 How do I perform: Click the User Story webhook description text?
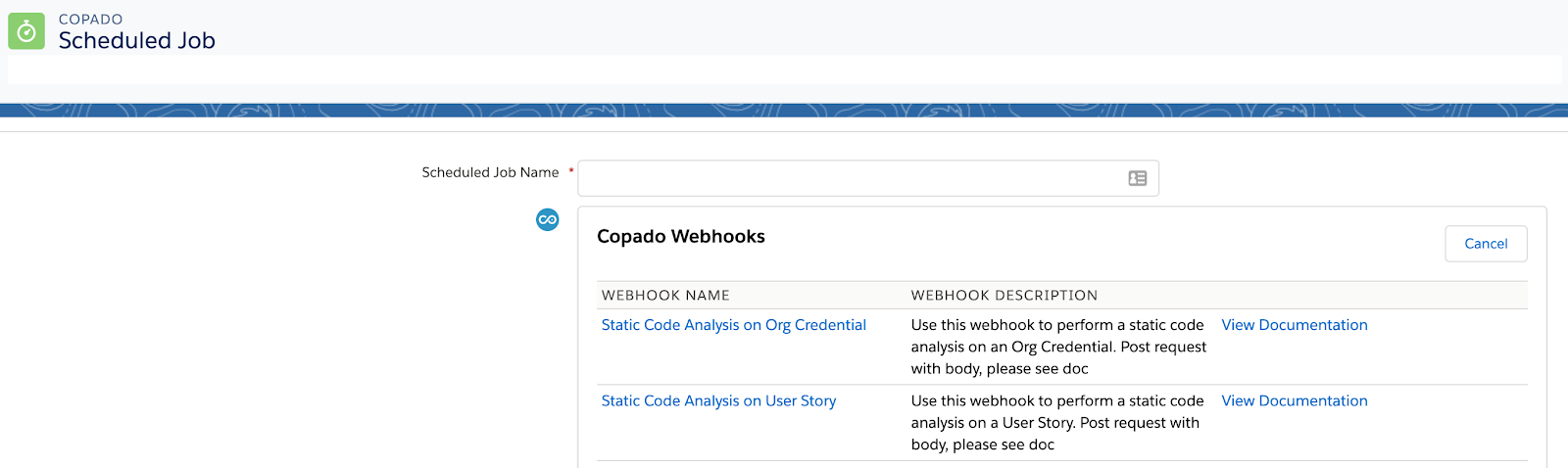tap(1056, 422)
